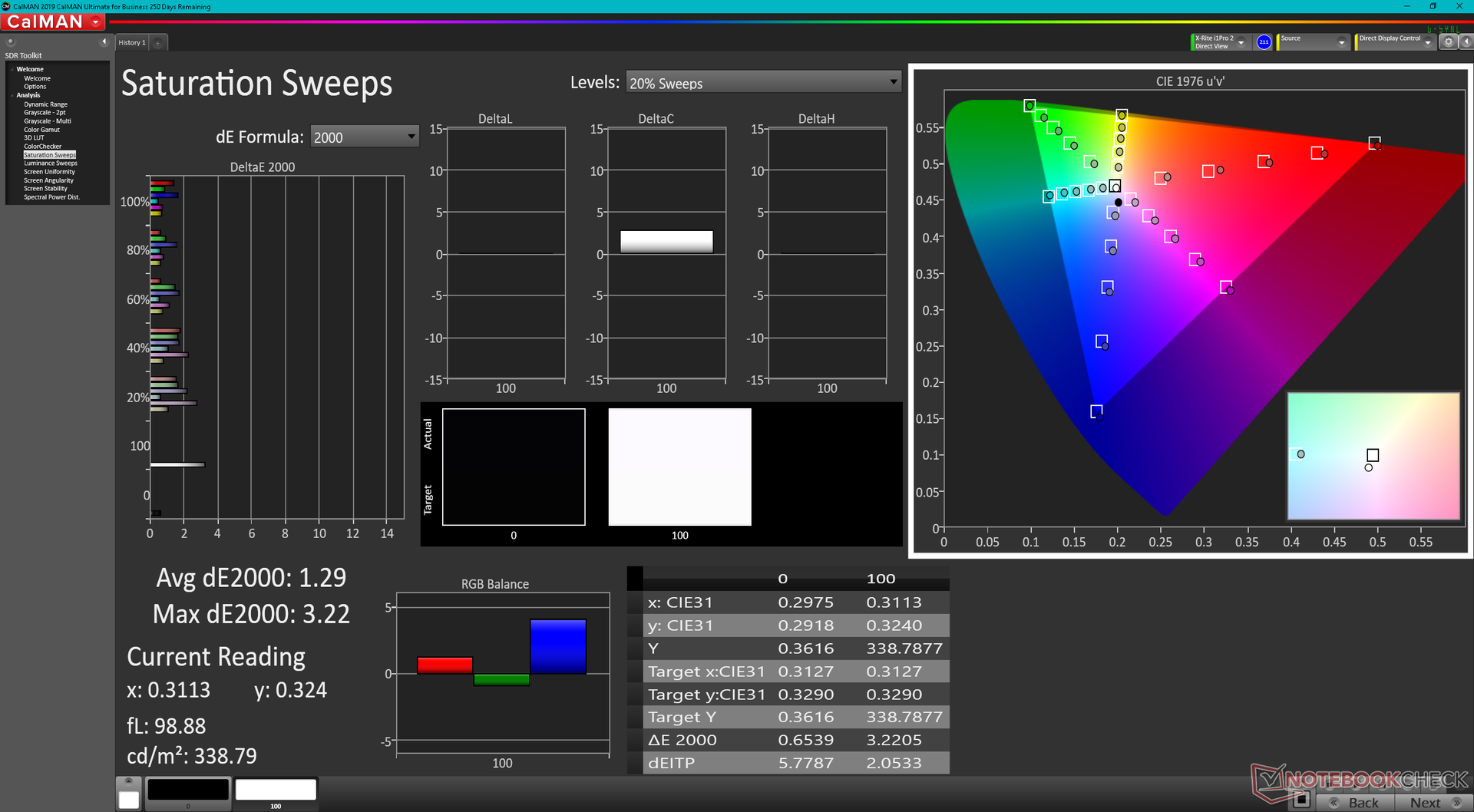This screenshot has height=812, width=1474.
Task: Open the dE Formula 2000 dropdown
Action: tap(365, 137)
